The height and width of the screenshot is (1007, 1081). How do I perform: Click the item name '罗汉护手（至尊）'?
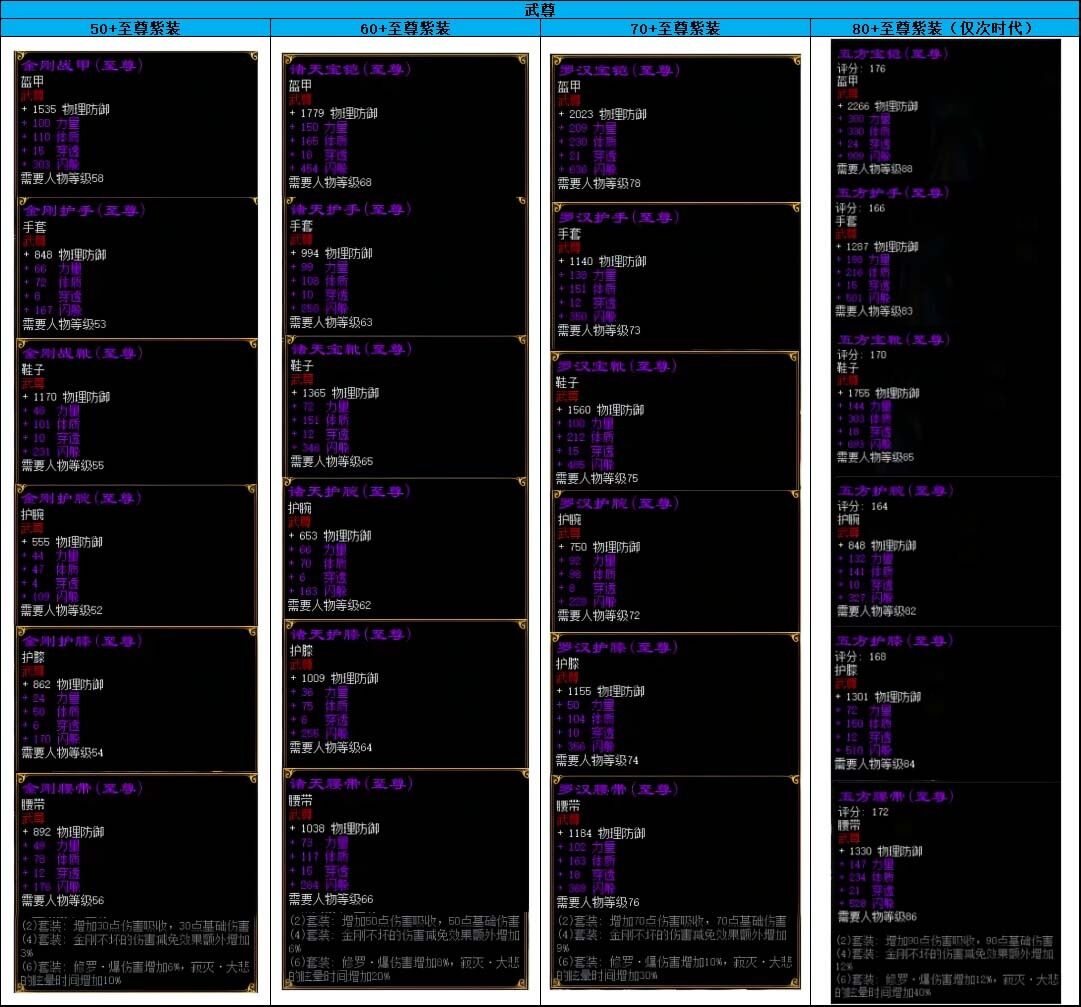point(619,218)
